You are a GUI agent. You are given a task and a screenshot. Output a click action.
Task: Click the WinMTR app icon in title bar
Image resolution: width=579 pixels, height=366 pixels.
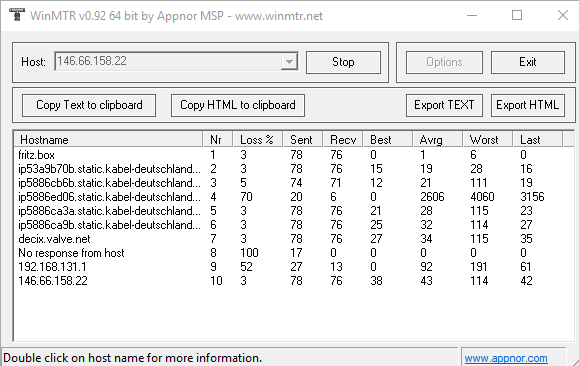point(17,15)
